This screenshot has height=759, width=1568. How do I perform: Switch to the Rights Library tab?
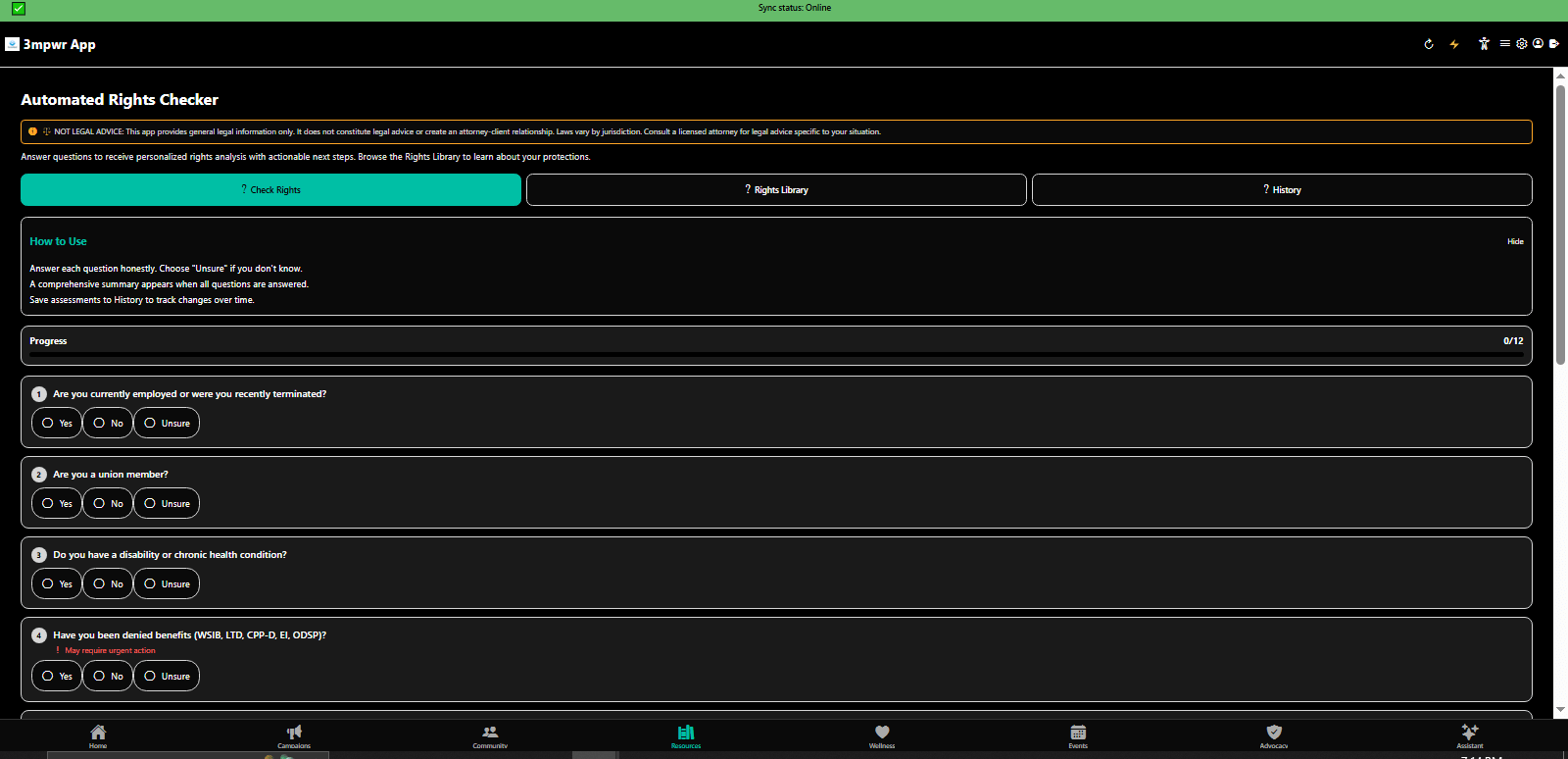point(776,189)
